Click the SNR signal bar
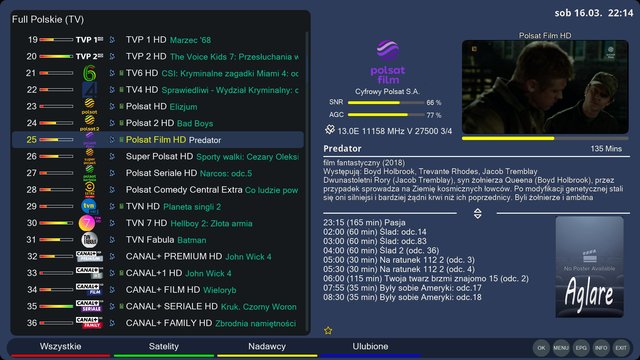 tap(386, 102)
